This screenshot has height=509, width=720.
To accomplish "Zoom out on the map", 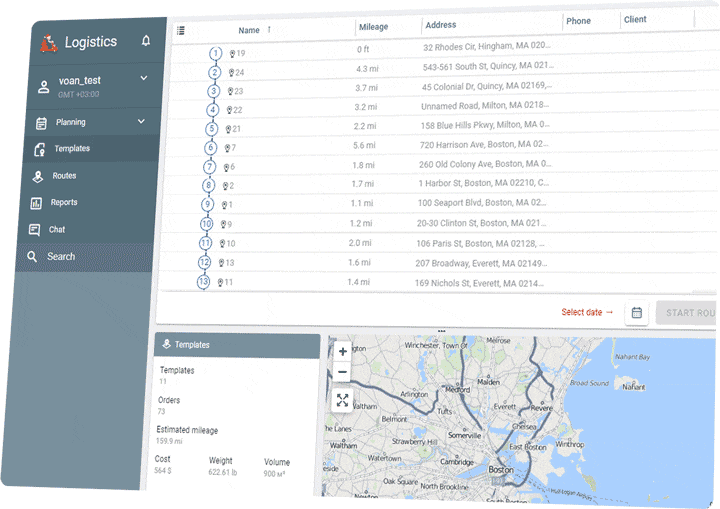I will click(x=342, y=372).
